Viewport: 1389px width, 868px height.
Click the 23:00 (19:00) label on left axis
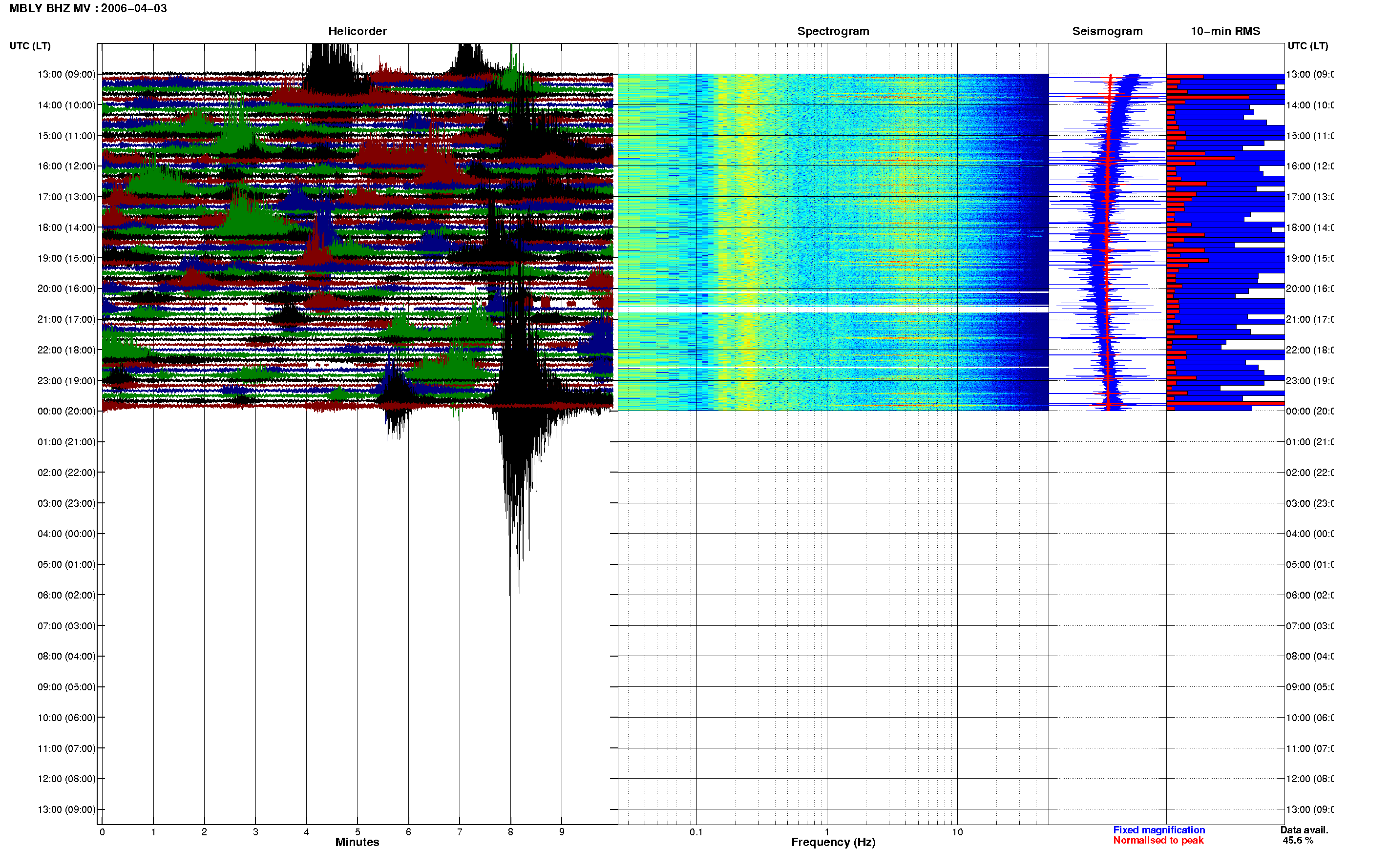[x=66, y=381]
